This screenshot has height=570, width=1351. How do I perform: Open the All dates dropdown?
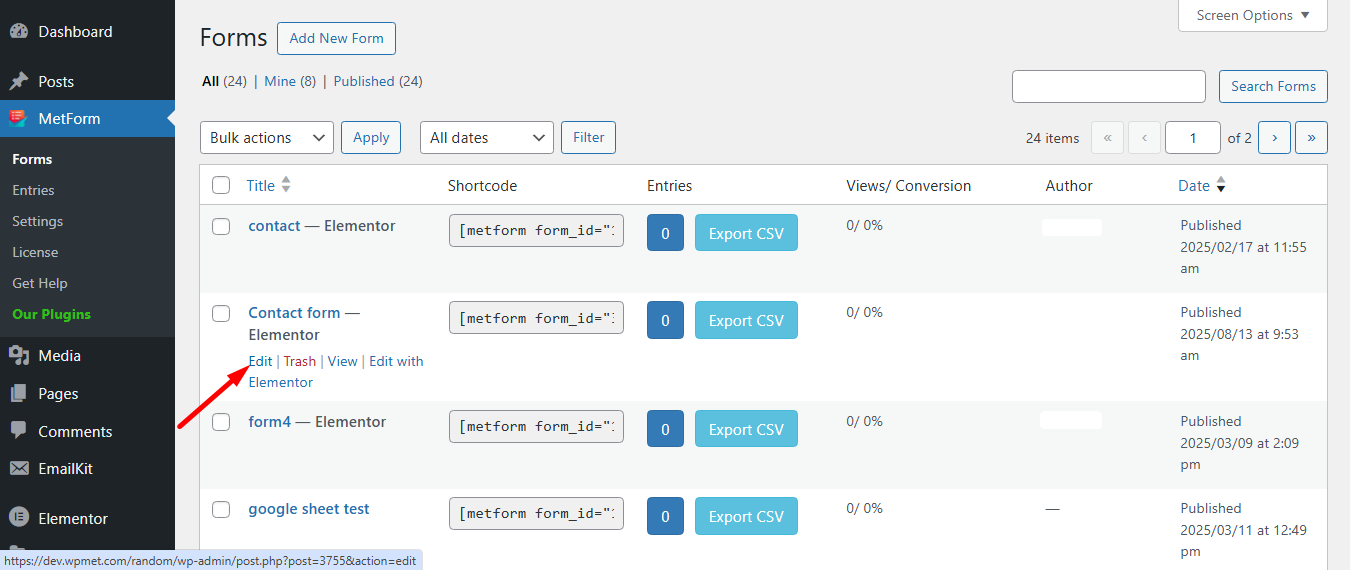pyautogui.click(x=487, y=138)
